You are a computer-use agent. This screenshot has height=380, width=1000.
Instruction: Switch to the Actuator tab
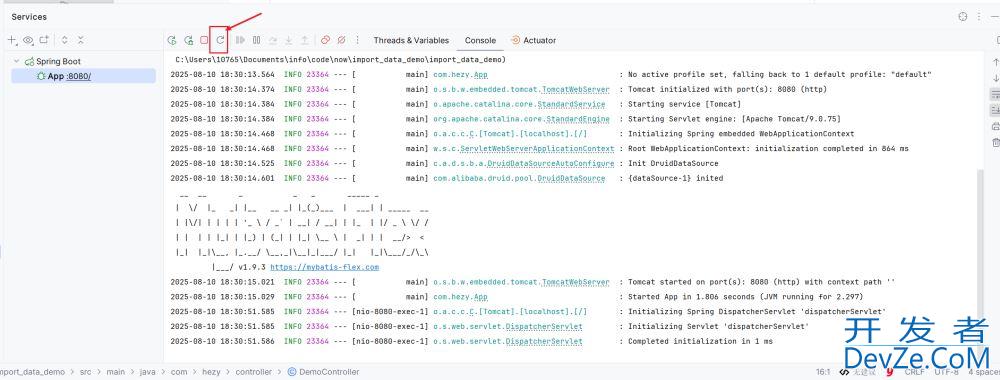pos(533,40)
